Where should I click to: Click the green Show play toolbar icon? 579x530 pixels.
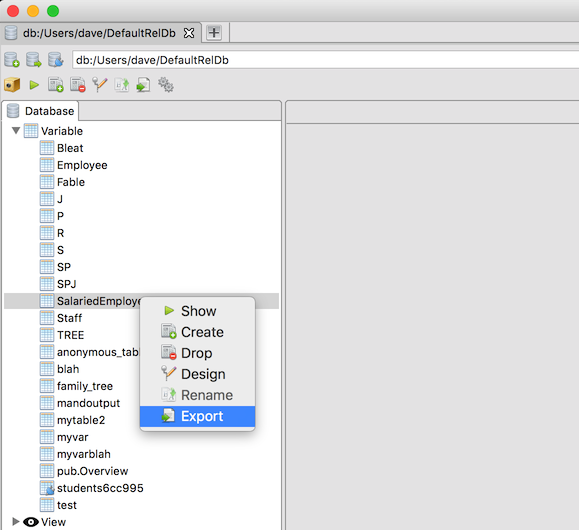[x=34, y=85]
